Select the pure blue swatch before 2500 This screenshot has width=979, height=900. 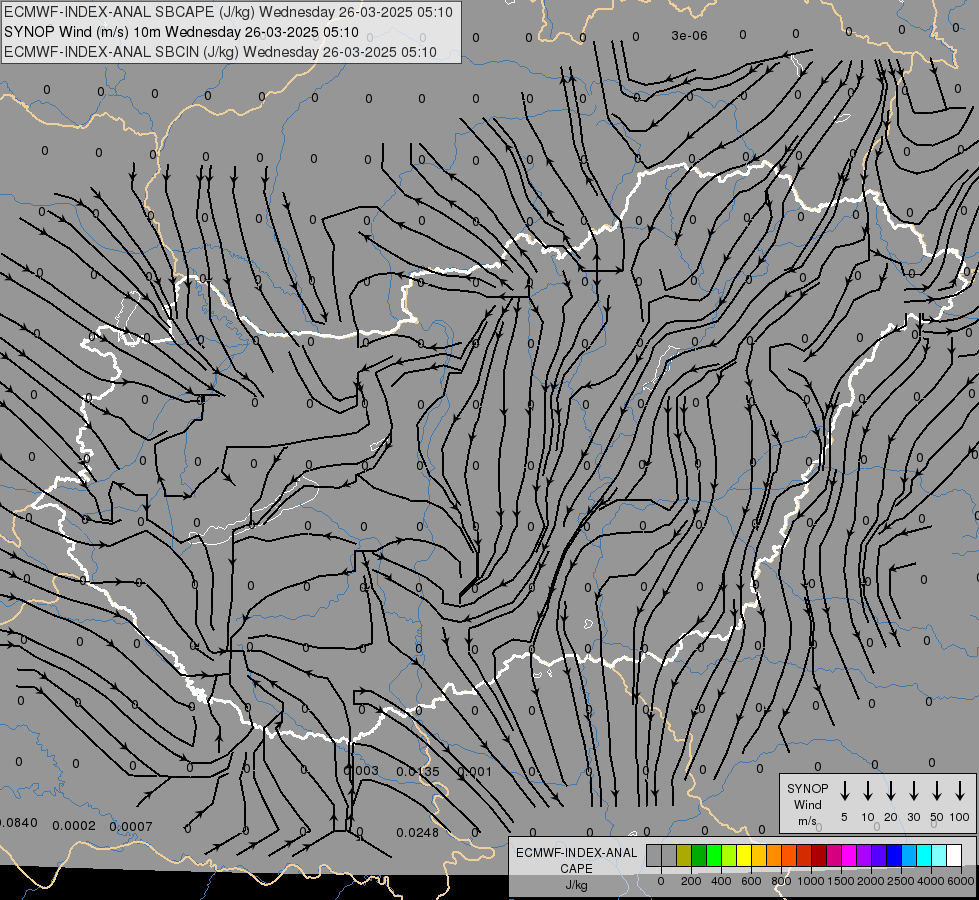coord(894,855)
